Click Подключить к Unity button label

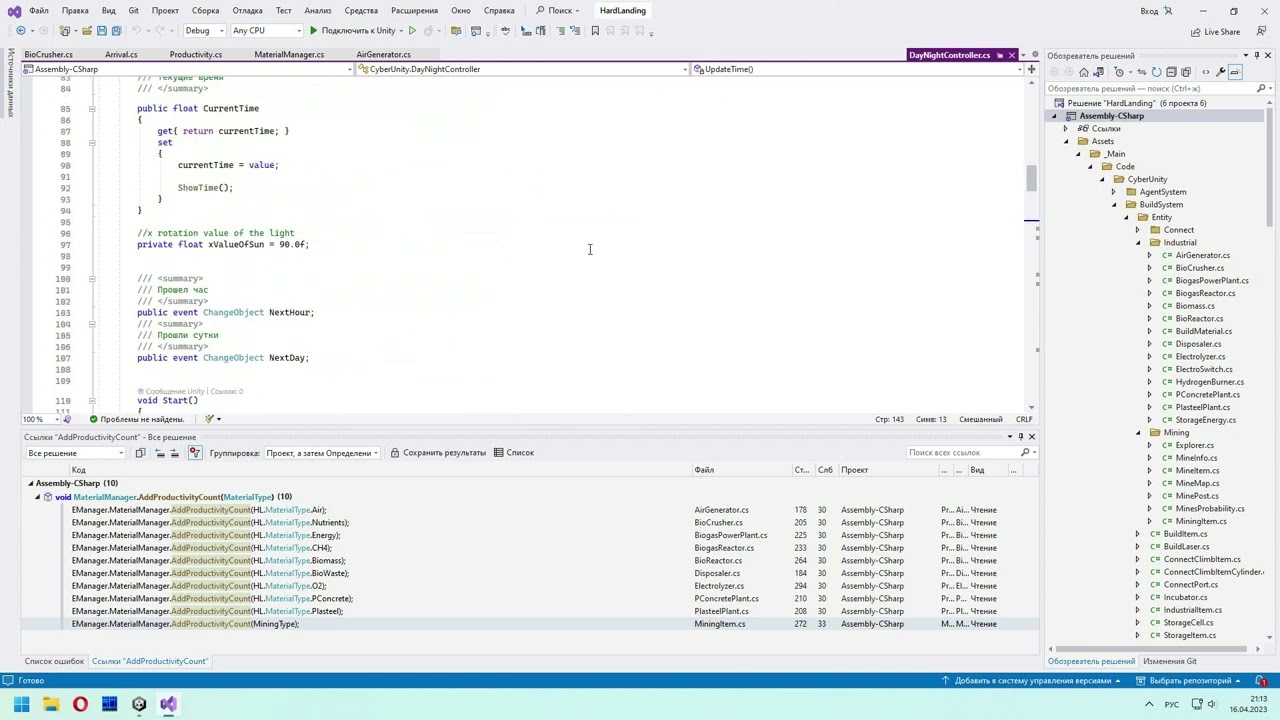358,31
